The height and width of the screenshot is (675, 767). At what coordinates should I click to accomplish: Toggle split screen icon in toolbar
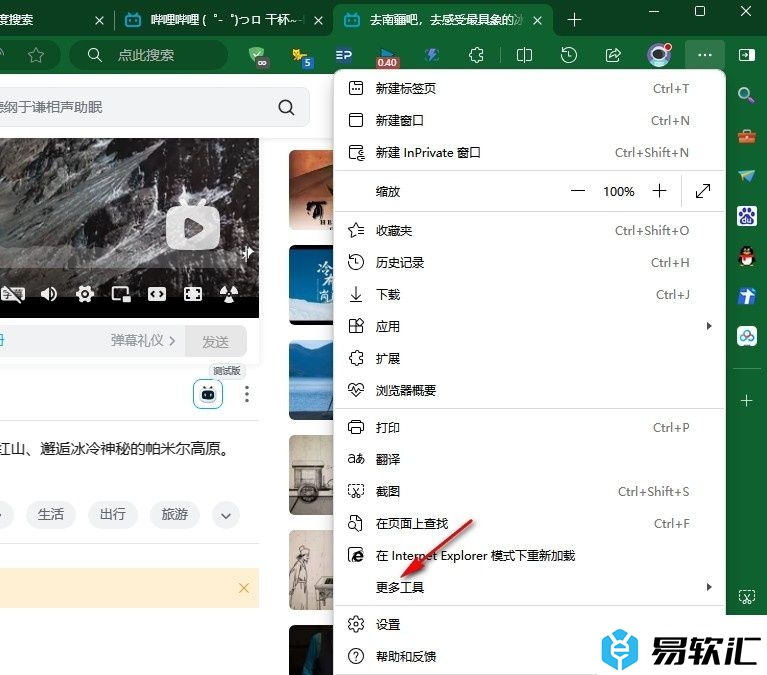pos(524,55)
